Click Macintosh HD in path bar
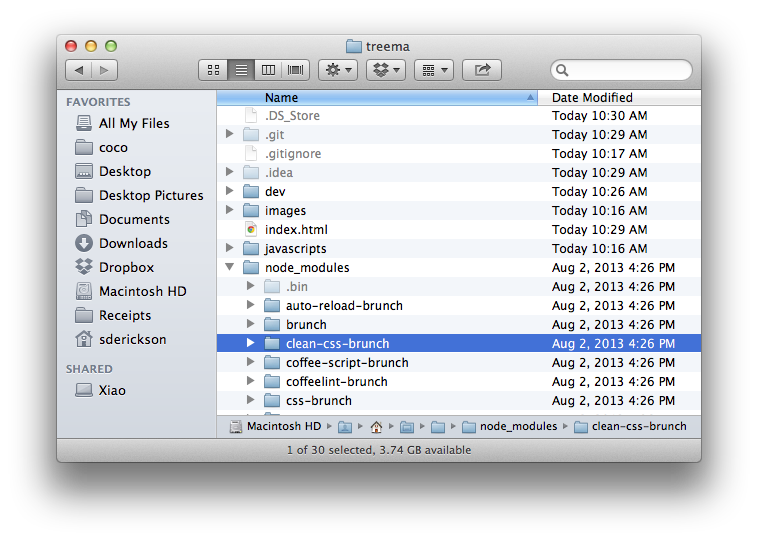 click(275, 426)
